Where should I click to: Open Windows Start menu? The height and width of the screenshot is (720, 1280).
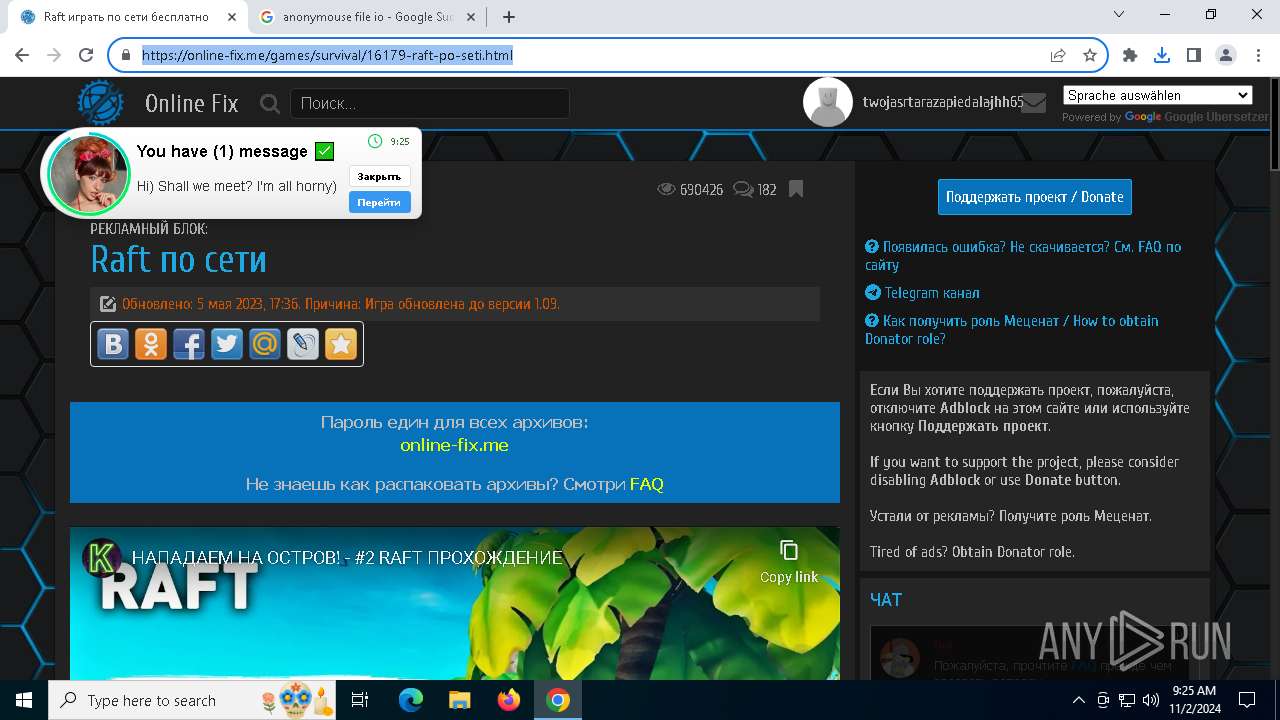[x=23, y=700]
